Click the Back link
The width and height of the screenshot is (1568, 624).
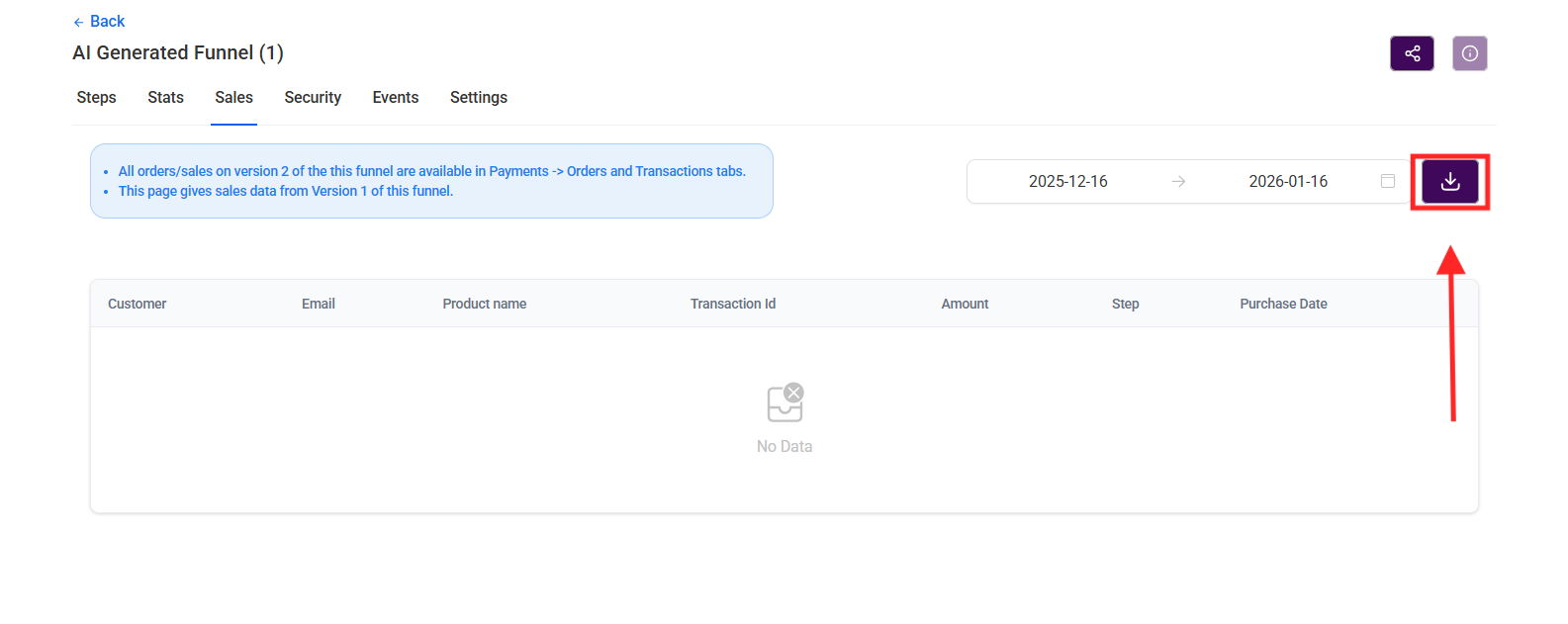(107, 22)
